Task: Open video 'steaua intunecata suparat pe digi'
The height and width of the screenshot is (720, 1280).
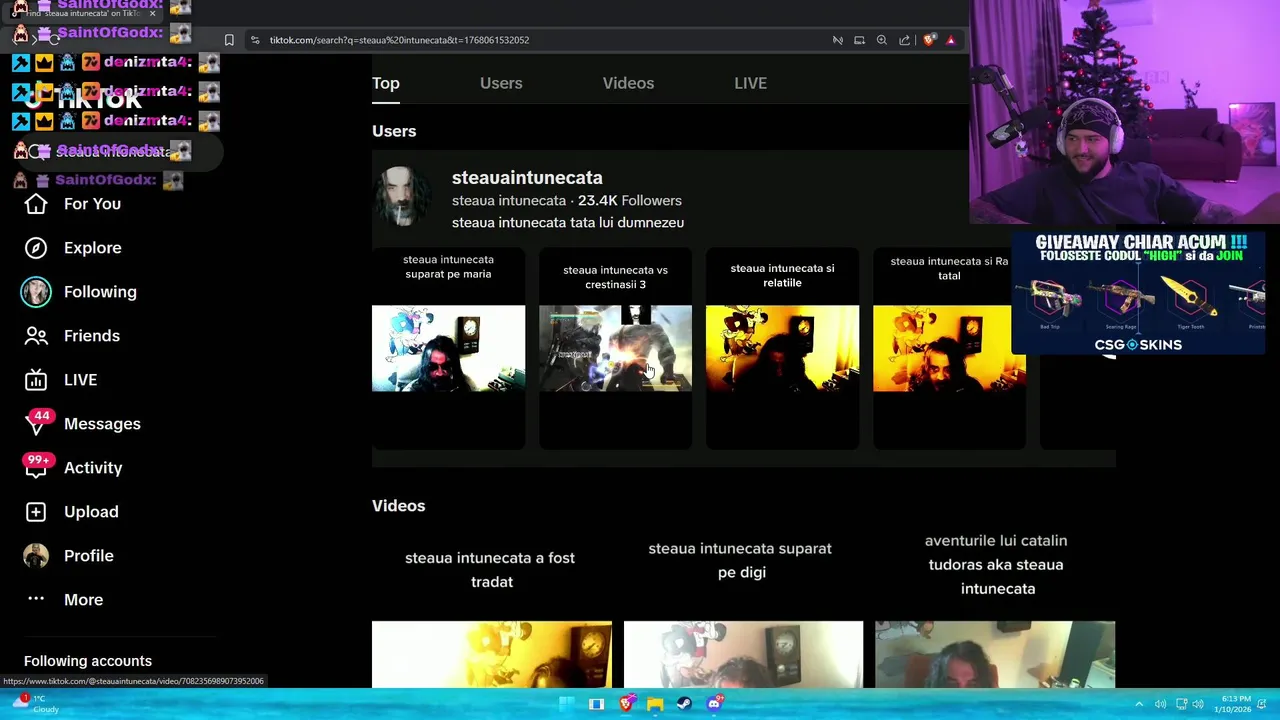Action: coord(743,610)
